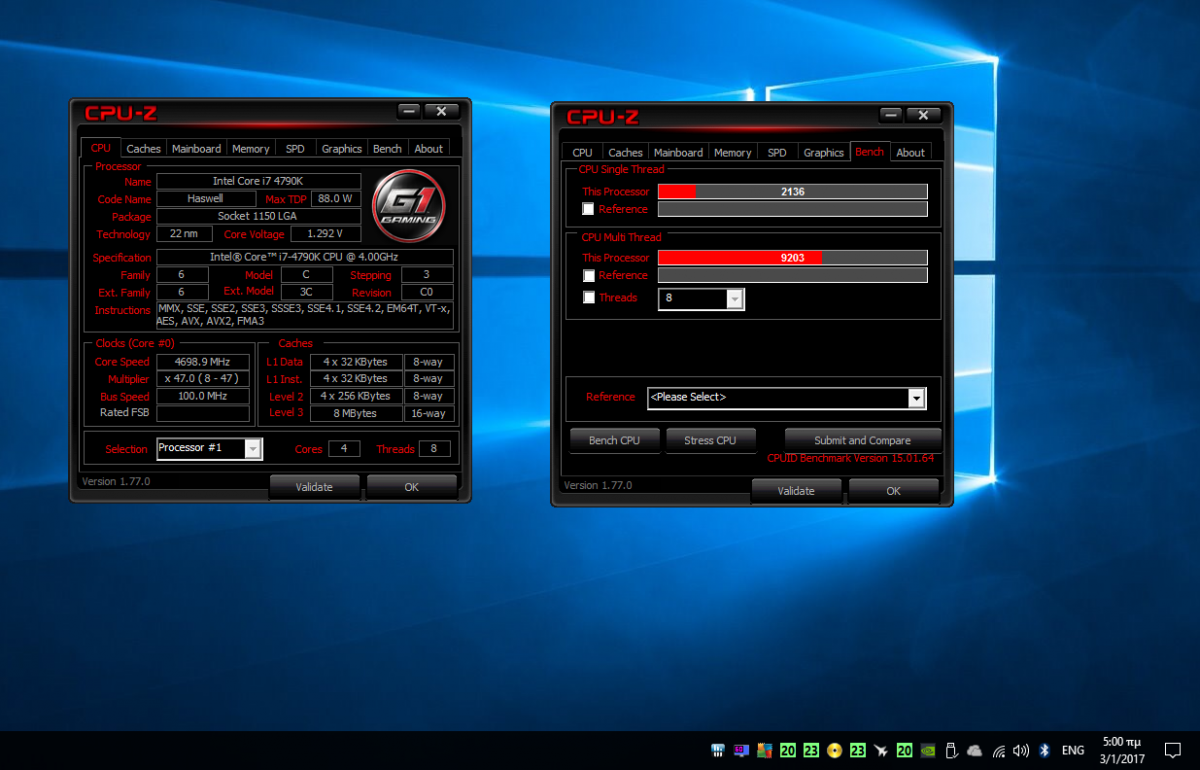Open Caches tab in right Bench window

(x=625, y=152)
